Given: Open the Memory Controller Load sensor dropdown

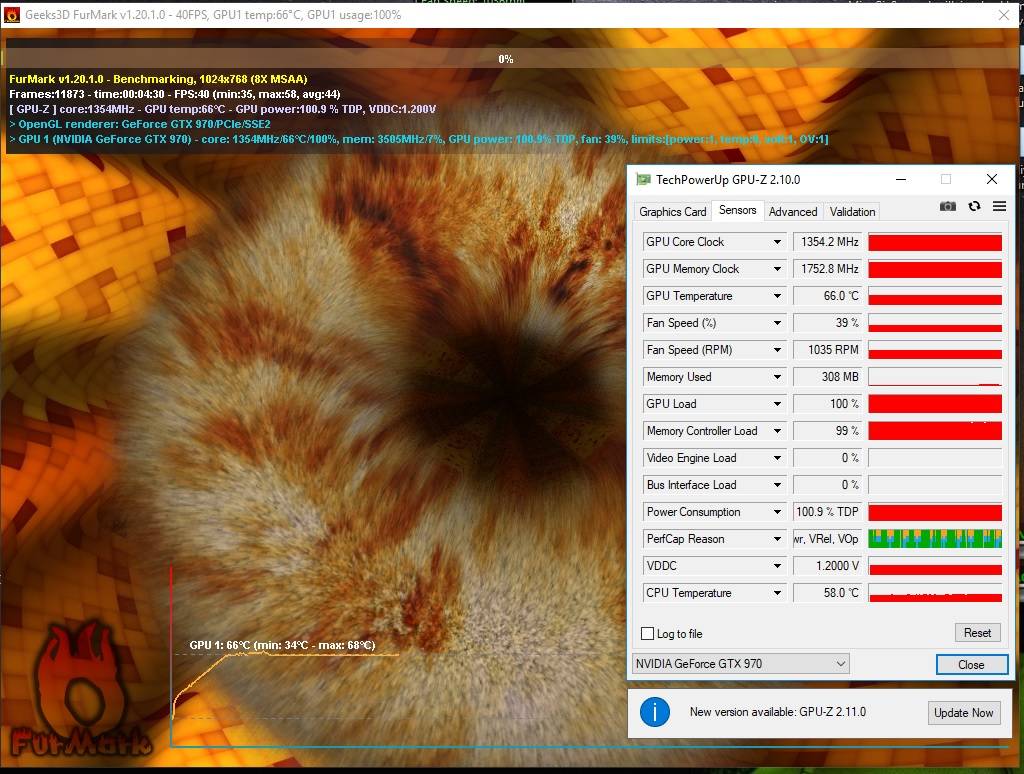Looking at the screenshot, I should (x=777, y=431).
